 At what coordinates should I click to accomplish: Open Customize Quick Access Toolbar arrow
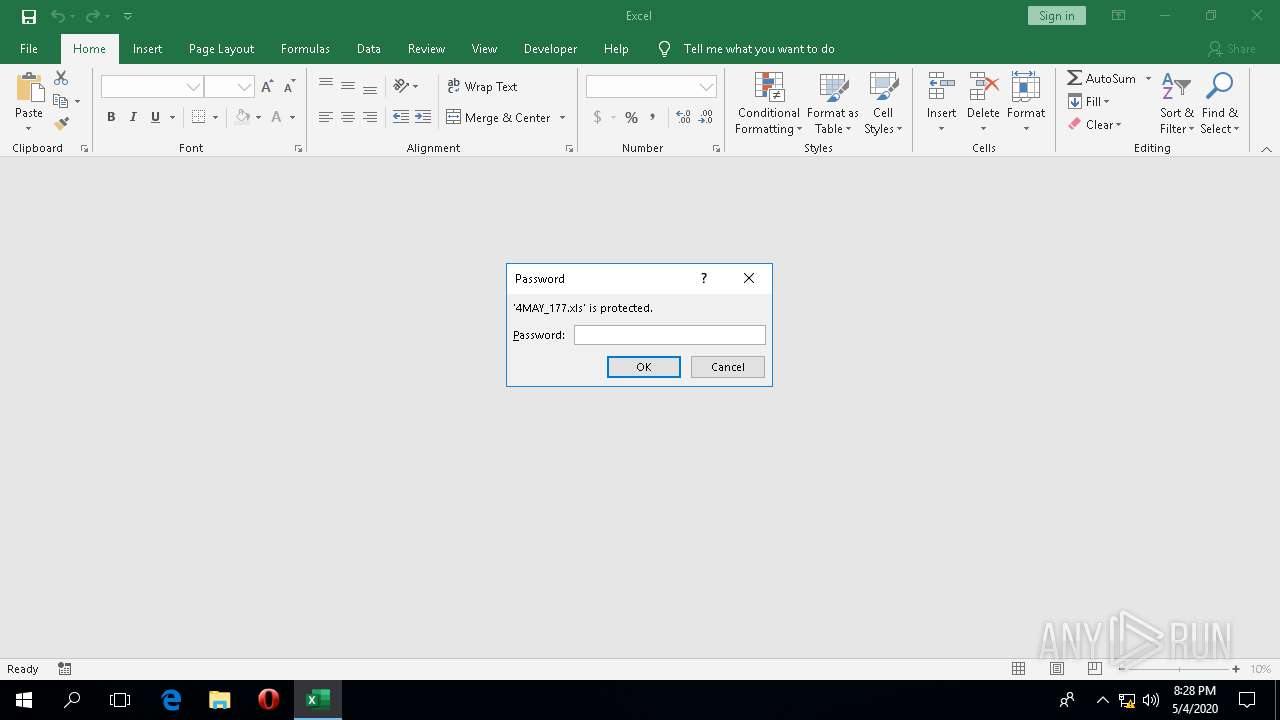128,16
